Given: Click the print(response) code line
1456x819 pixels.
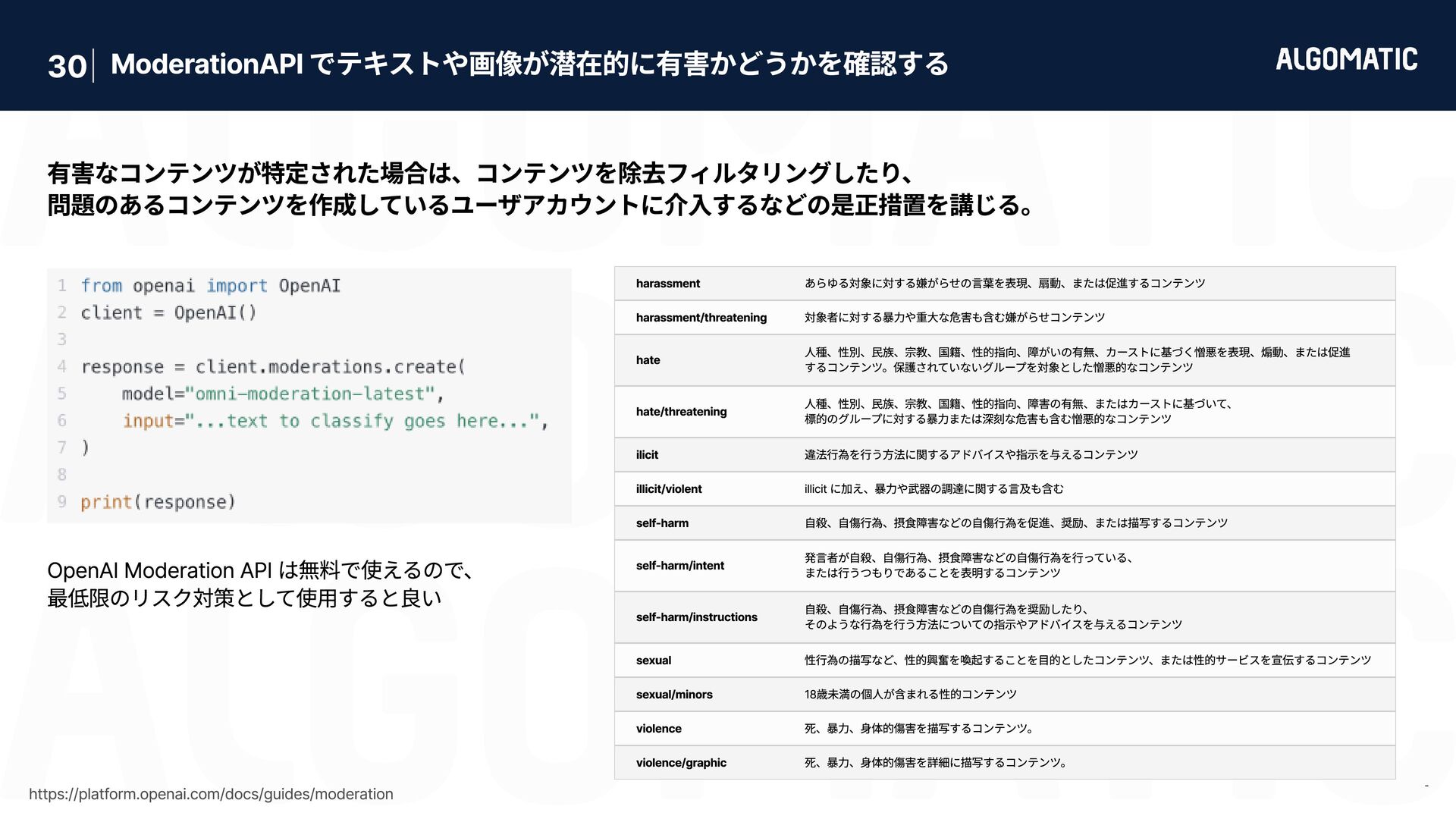Looking at the screenshot, I should point(158,502).
